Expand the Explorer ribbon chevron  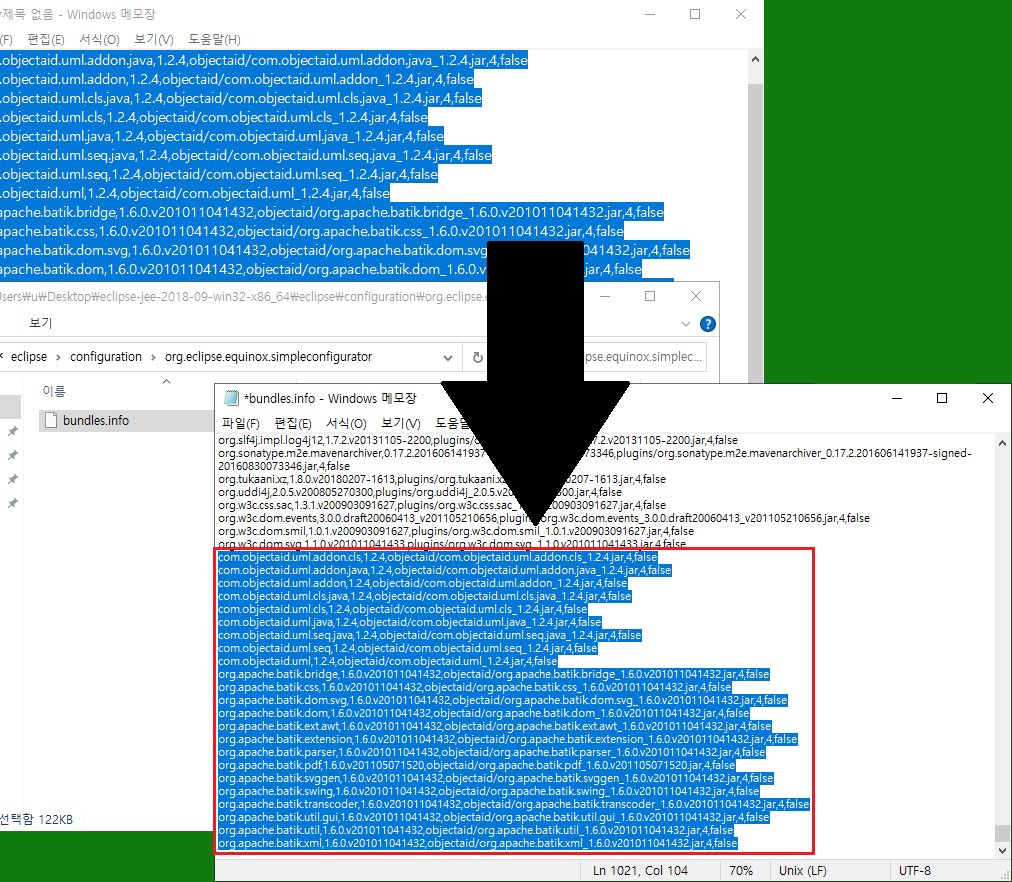pyautogui.click(x=685, y=324)
